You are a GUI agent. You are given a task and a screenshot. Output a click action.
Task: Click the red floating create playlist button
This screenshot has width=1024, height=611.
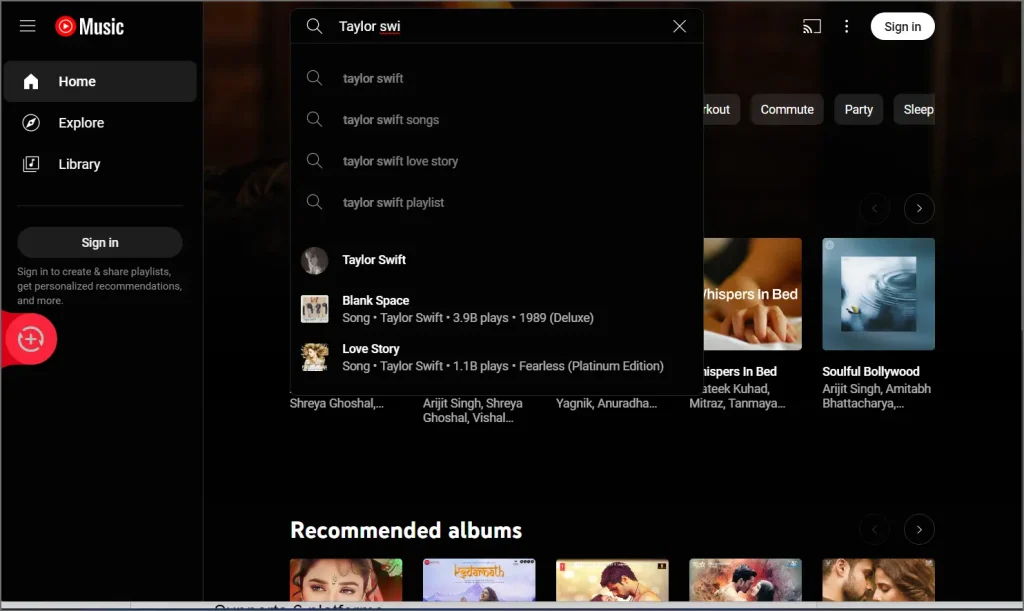(30, 339)
